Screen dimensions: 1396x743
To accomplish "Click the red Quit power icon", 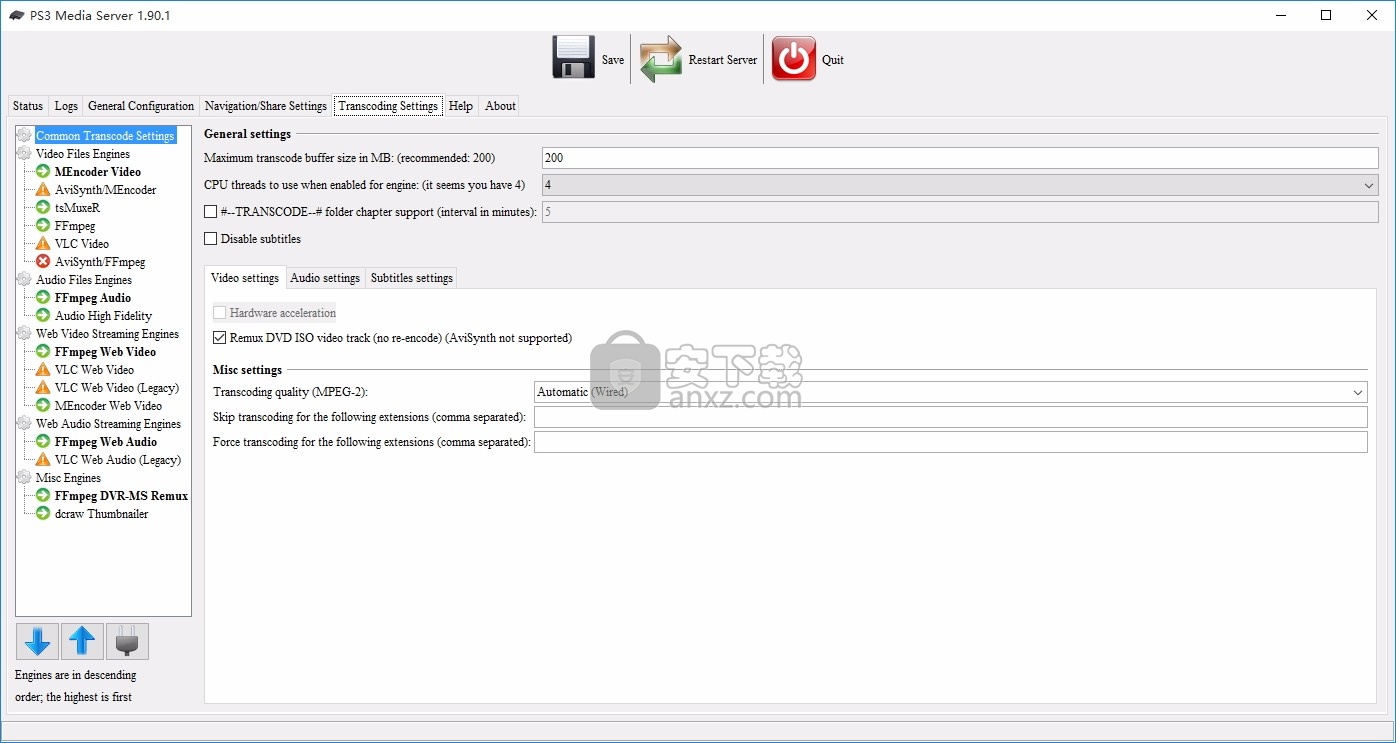I will [x=794, y=59].
